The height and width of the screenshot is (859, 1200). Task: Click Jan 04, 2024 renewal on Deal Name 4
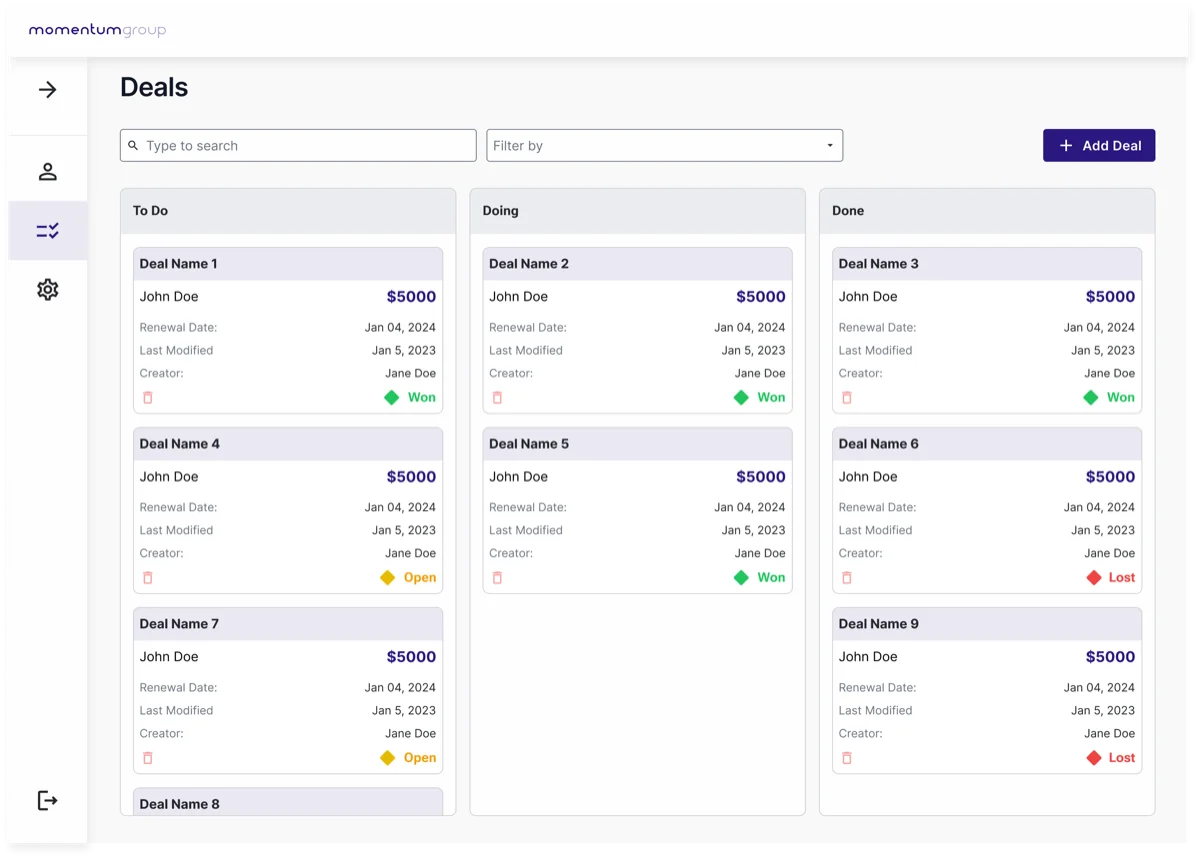[400, 508]
